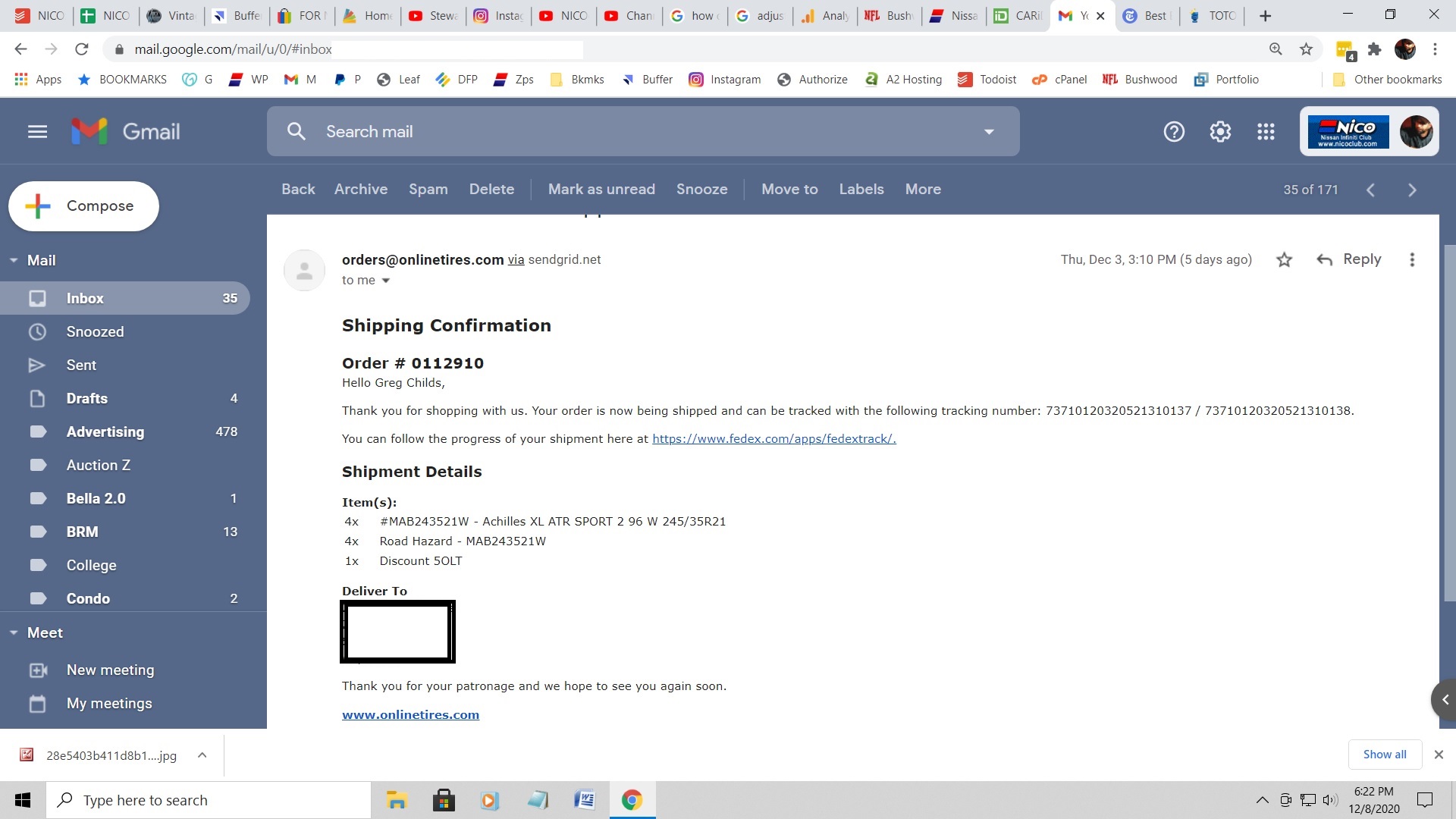The height and width of the screenshot is (819, 1456).
Task: Open the Condo label
Action: click(125, 598)
